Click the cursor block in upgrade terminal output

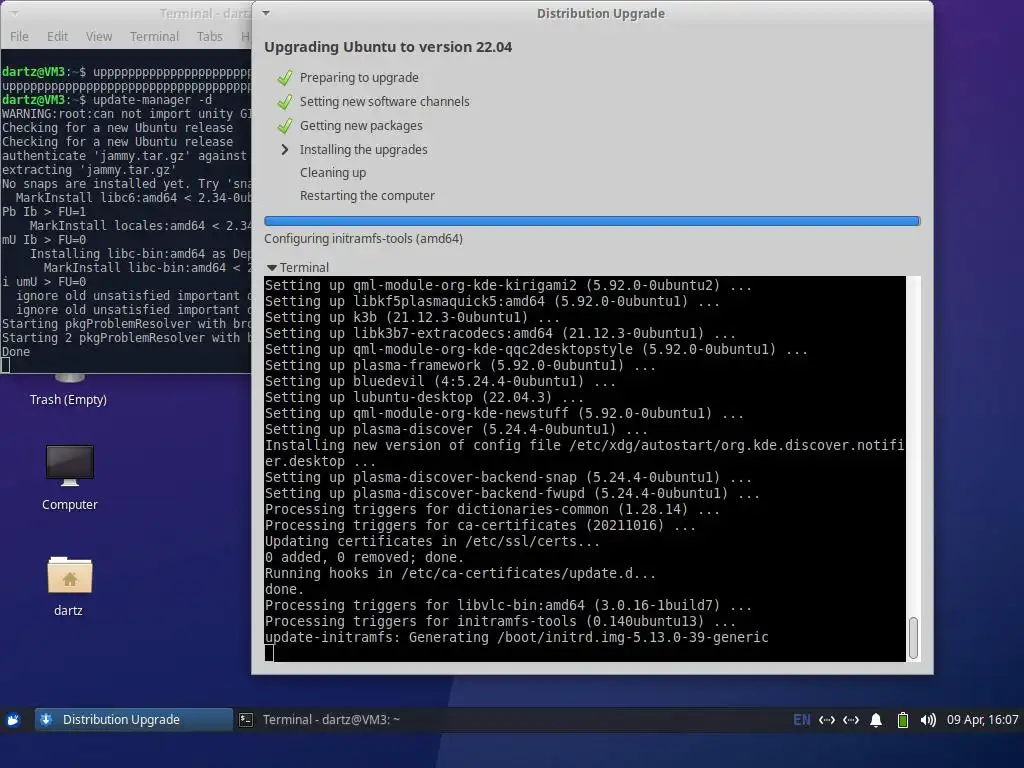[x=269, y=653]
